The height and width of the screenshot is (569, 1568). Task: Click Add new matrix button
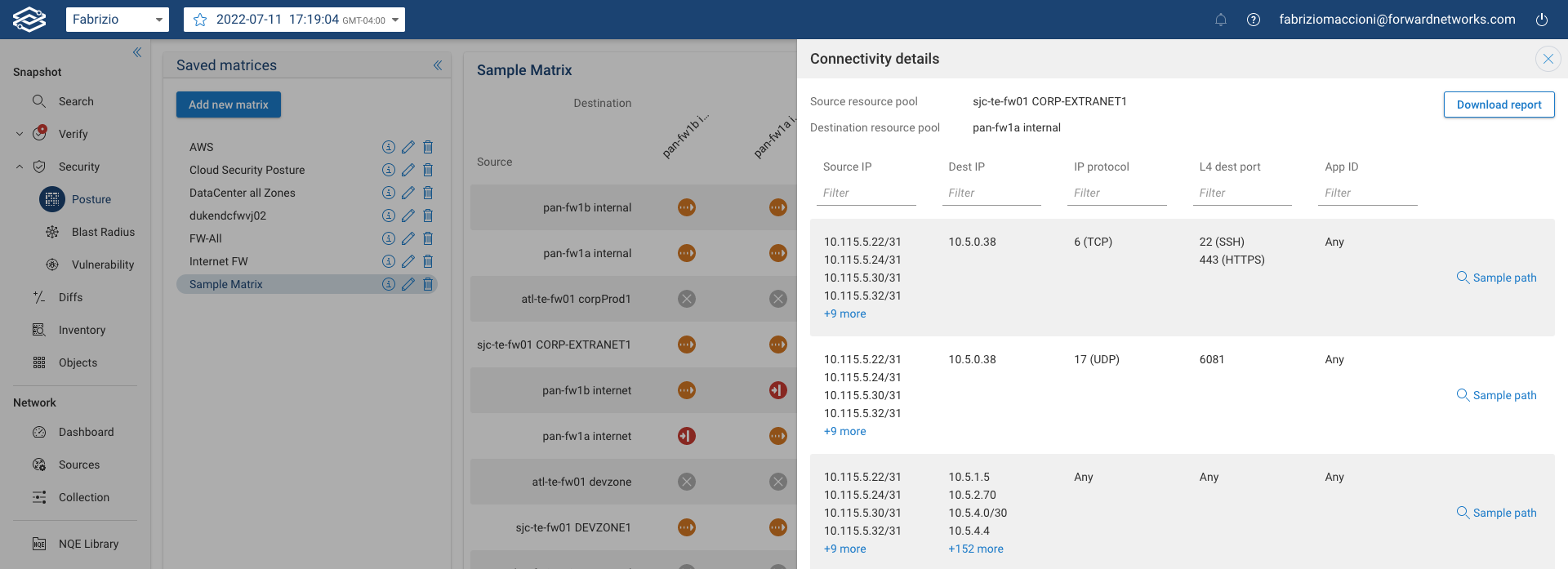pos(229,104)
